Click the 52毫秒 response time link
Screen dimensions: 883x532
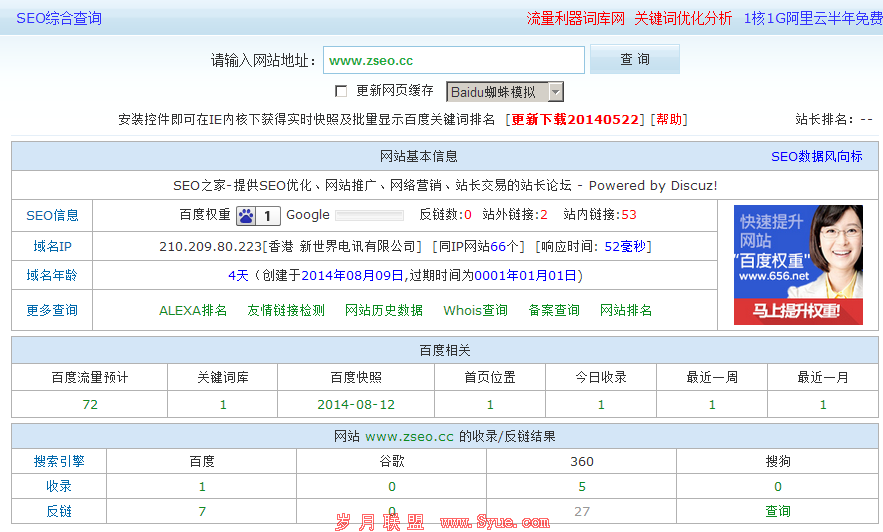625,247
